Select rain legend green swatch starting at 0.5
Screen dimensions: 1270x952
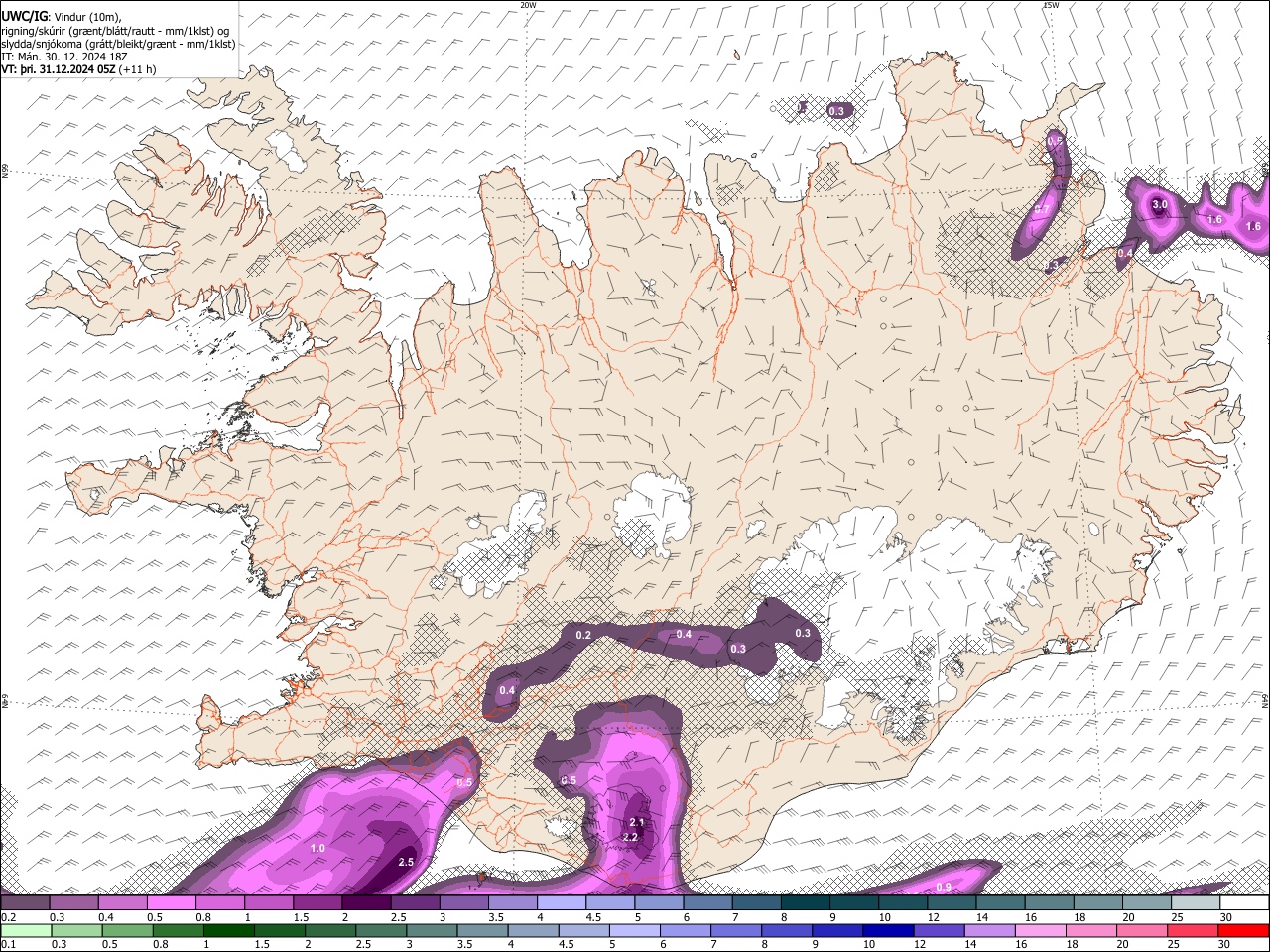tap(127, 931)
